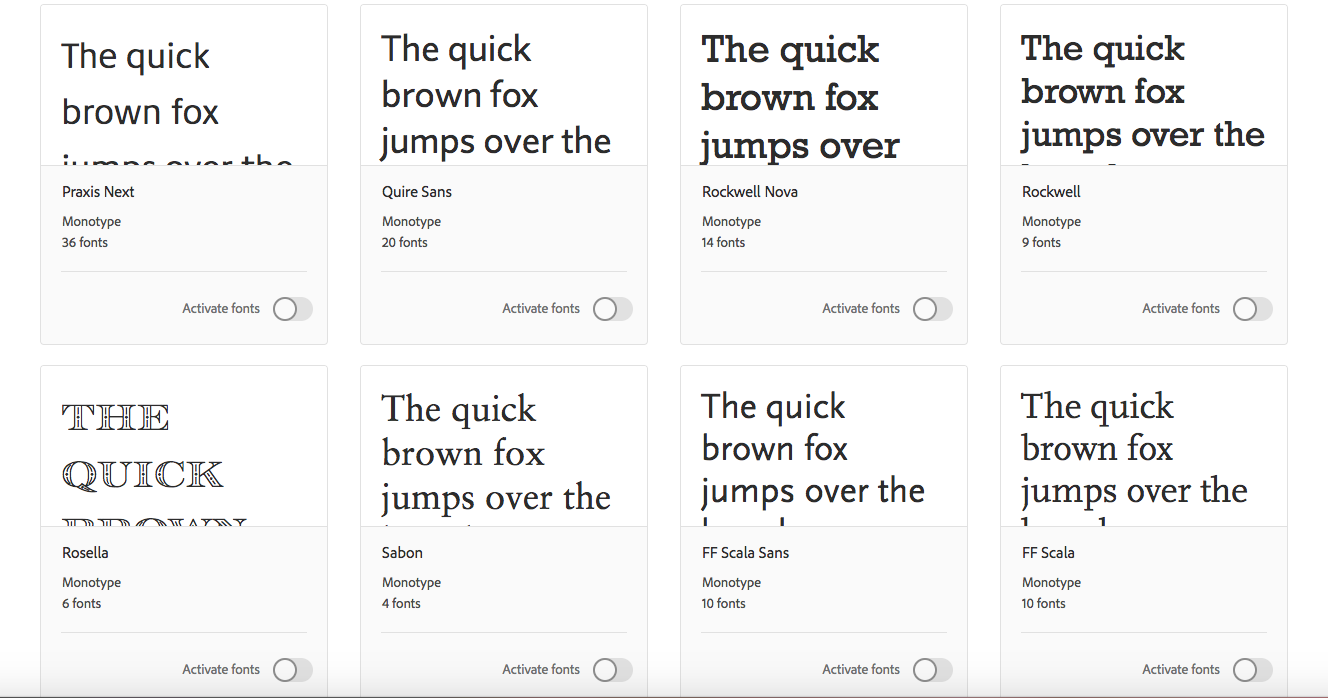Viewport: 1328px width, 698px height.
Task: Enable Activate fonts toggle for Praxis Next
Action: 292,309
